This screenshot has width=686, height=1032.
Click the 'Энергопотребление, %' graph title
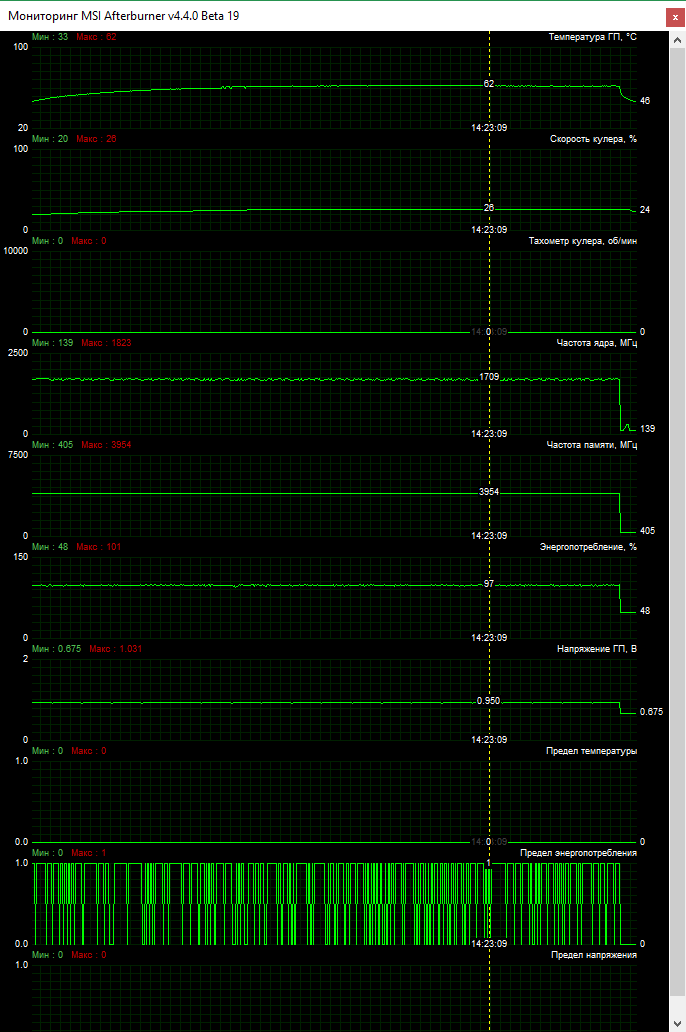[x=588, y=547]
